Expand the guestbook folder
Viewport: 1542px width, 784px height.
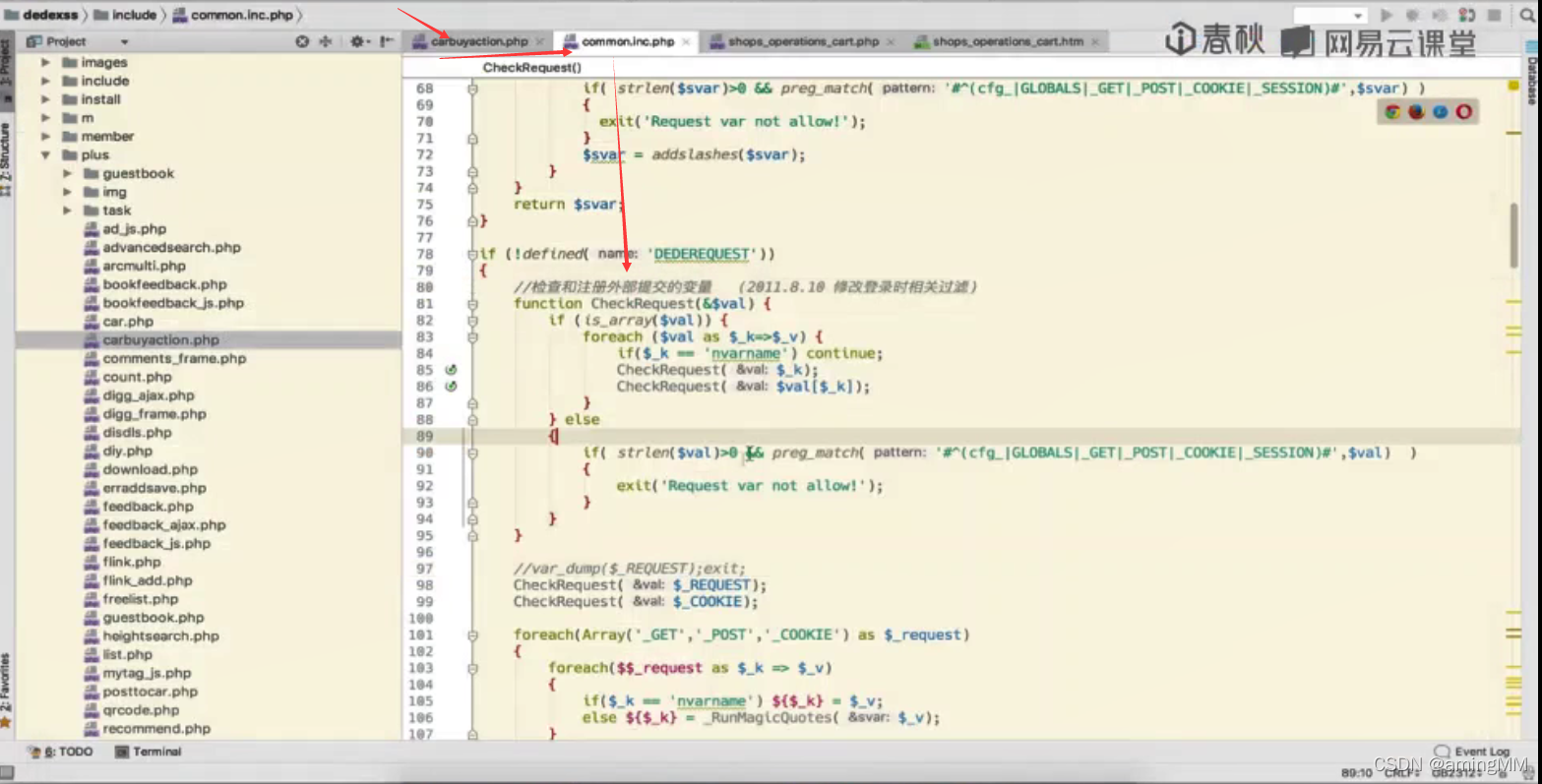pos(67,173)
